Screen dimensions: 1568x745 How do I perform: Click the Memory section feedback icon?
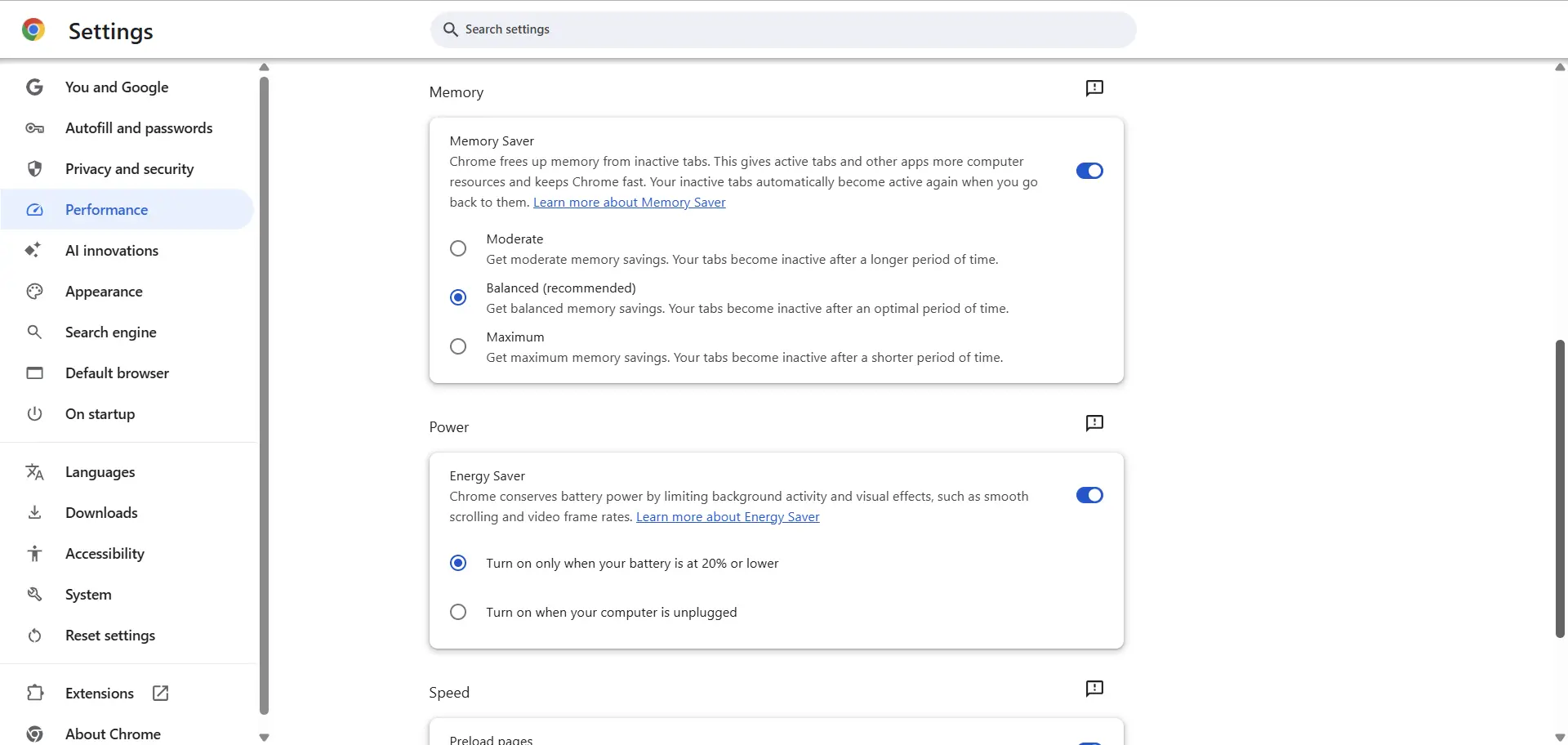coord(1094,88)
